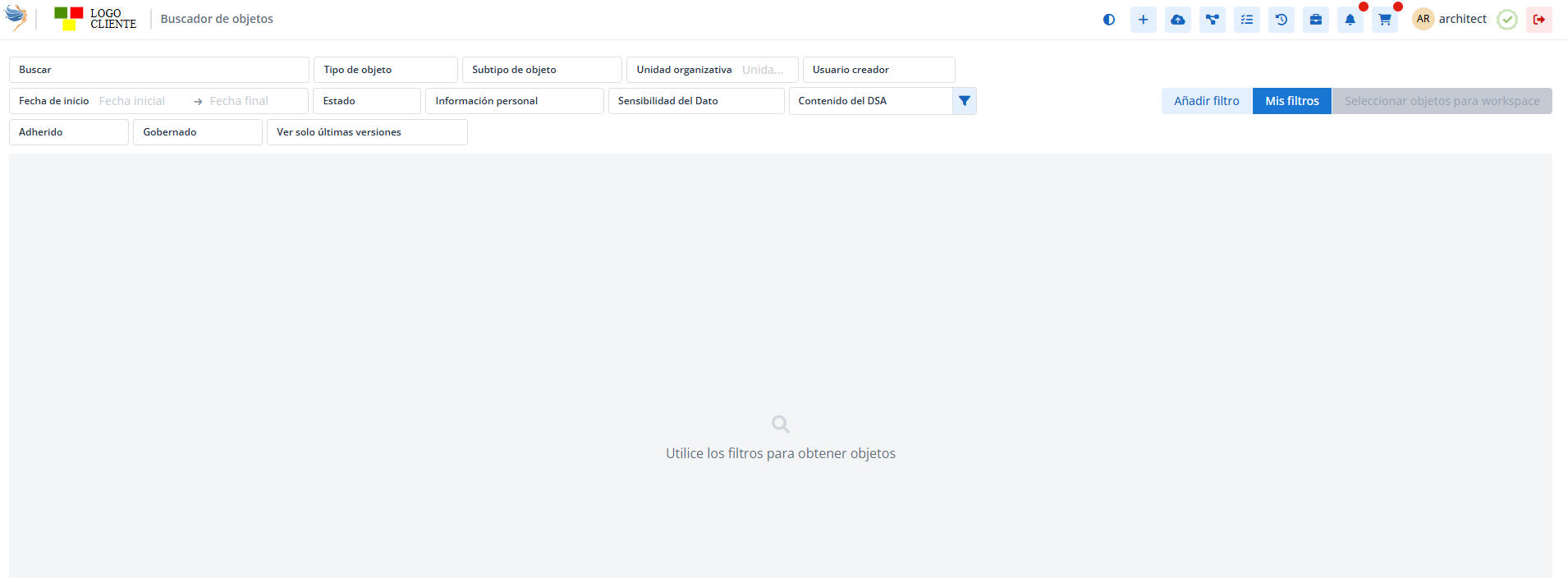Open the shopping cart icon
This screenshot has height=578, width=1568.
[x=1384, y=20]
